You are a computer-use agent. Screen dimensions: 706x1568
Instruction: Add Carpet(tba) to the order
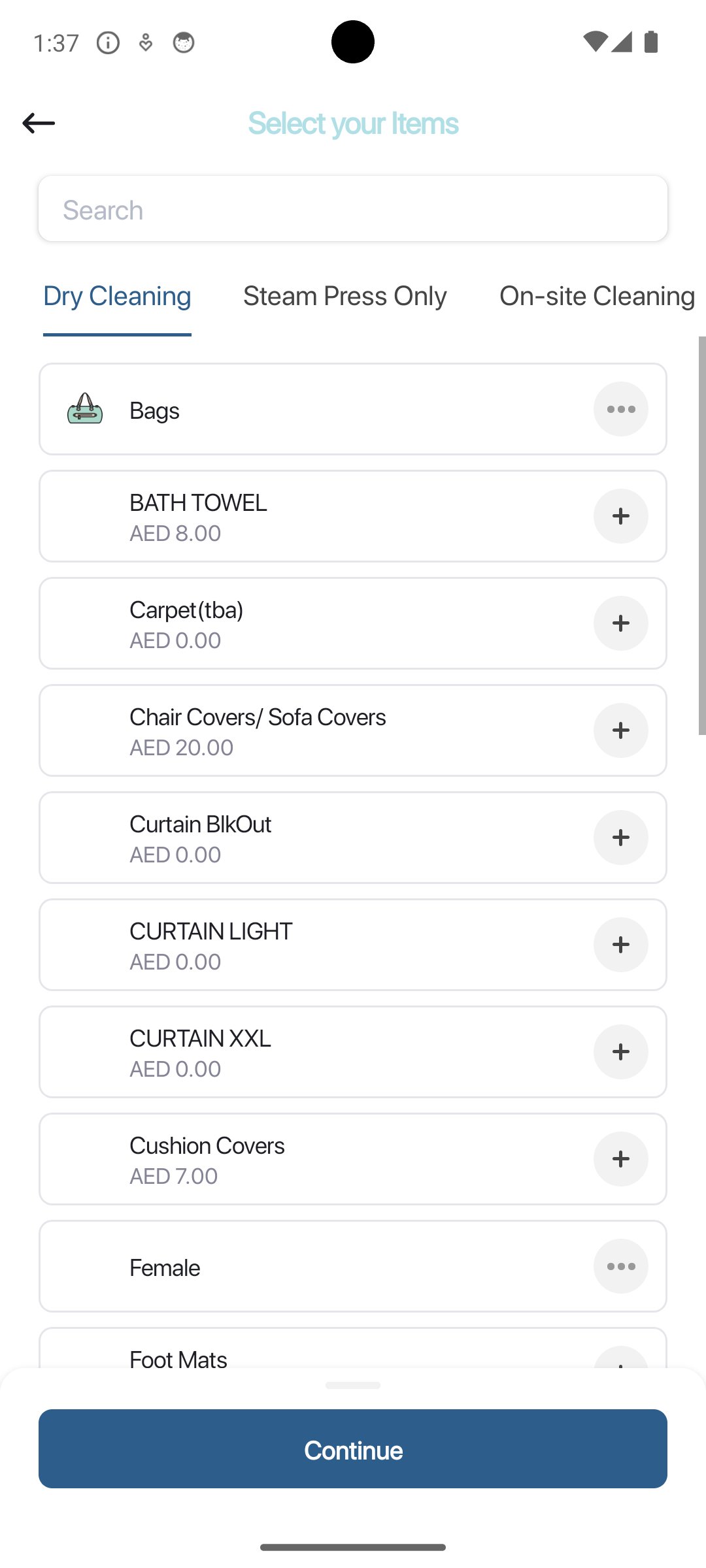[620, 623]
